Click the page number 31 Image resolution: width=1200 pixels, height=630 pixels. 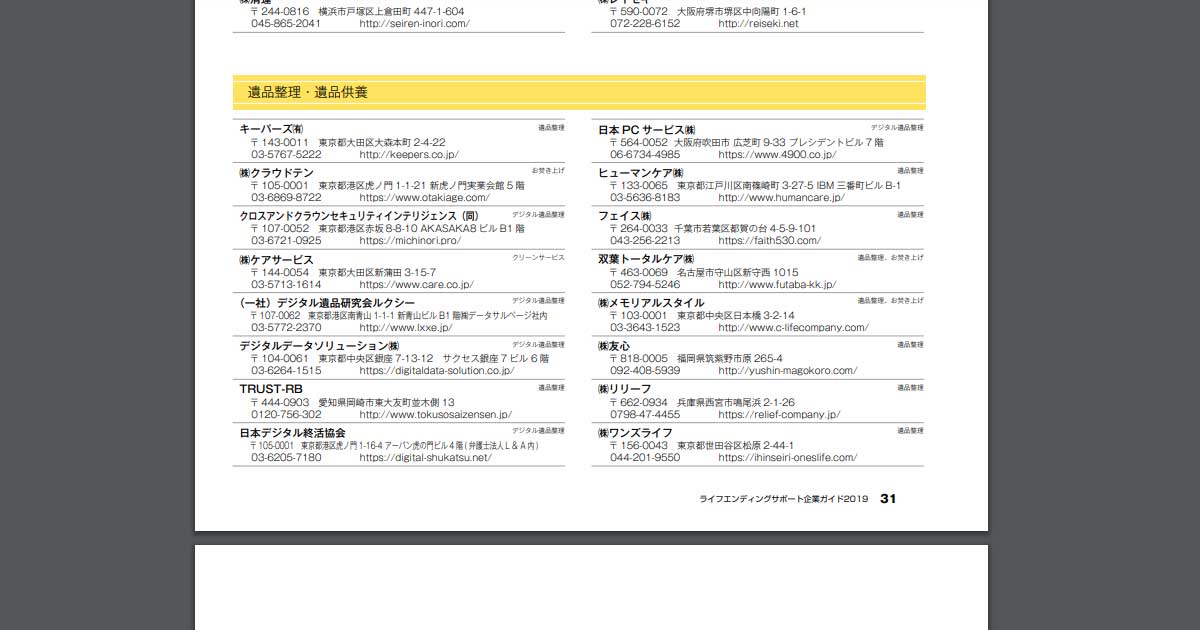coord(888,498)
